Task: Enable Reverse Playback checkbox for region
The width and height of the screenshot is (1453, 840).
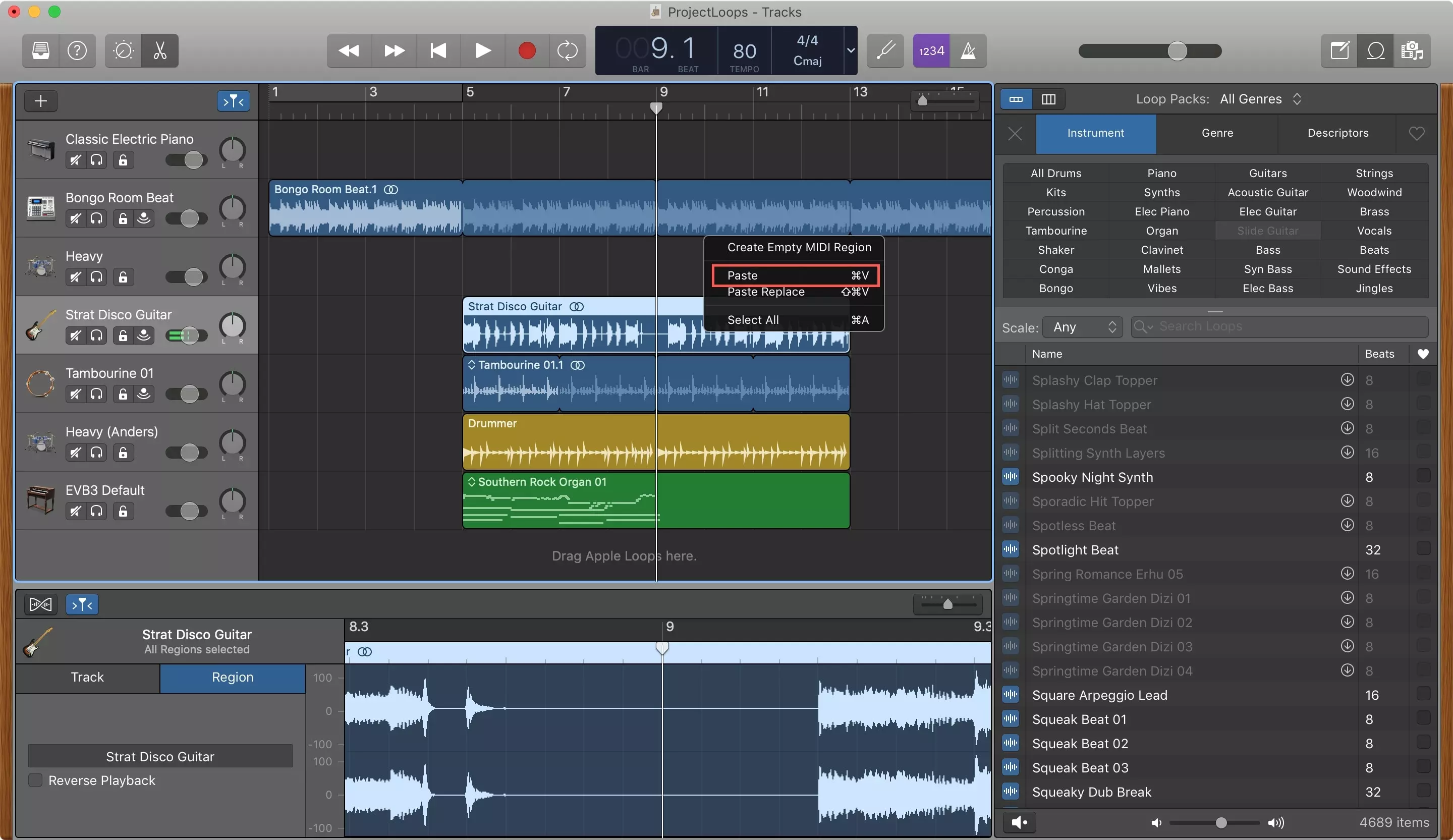Action: [35, 780]
